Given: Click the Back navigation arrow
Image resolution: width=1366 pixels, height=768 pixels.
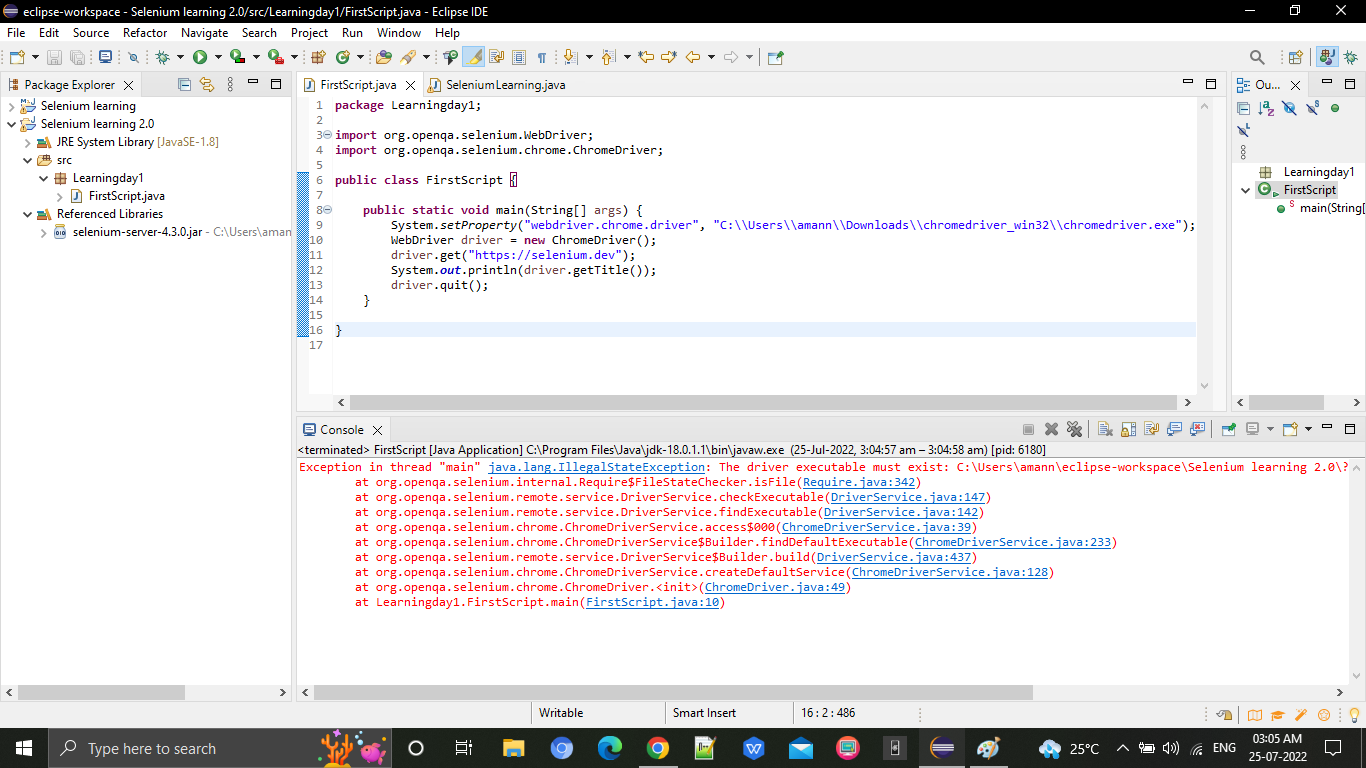Looking at the screenshot, I should pos(693,57).
